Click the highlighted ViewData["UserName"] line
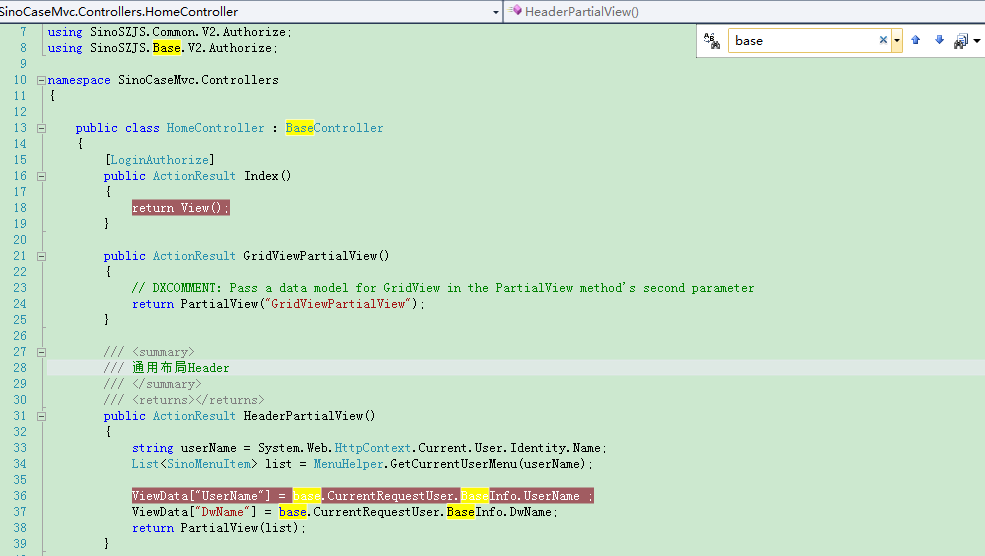Image resolution: width=985 pixels, height=556 pixels. coord(362,496)
